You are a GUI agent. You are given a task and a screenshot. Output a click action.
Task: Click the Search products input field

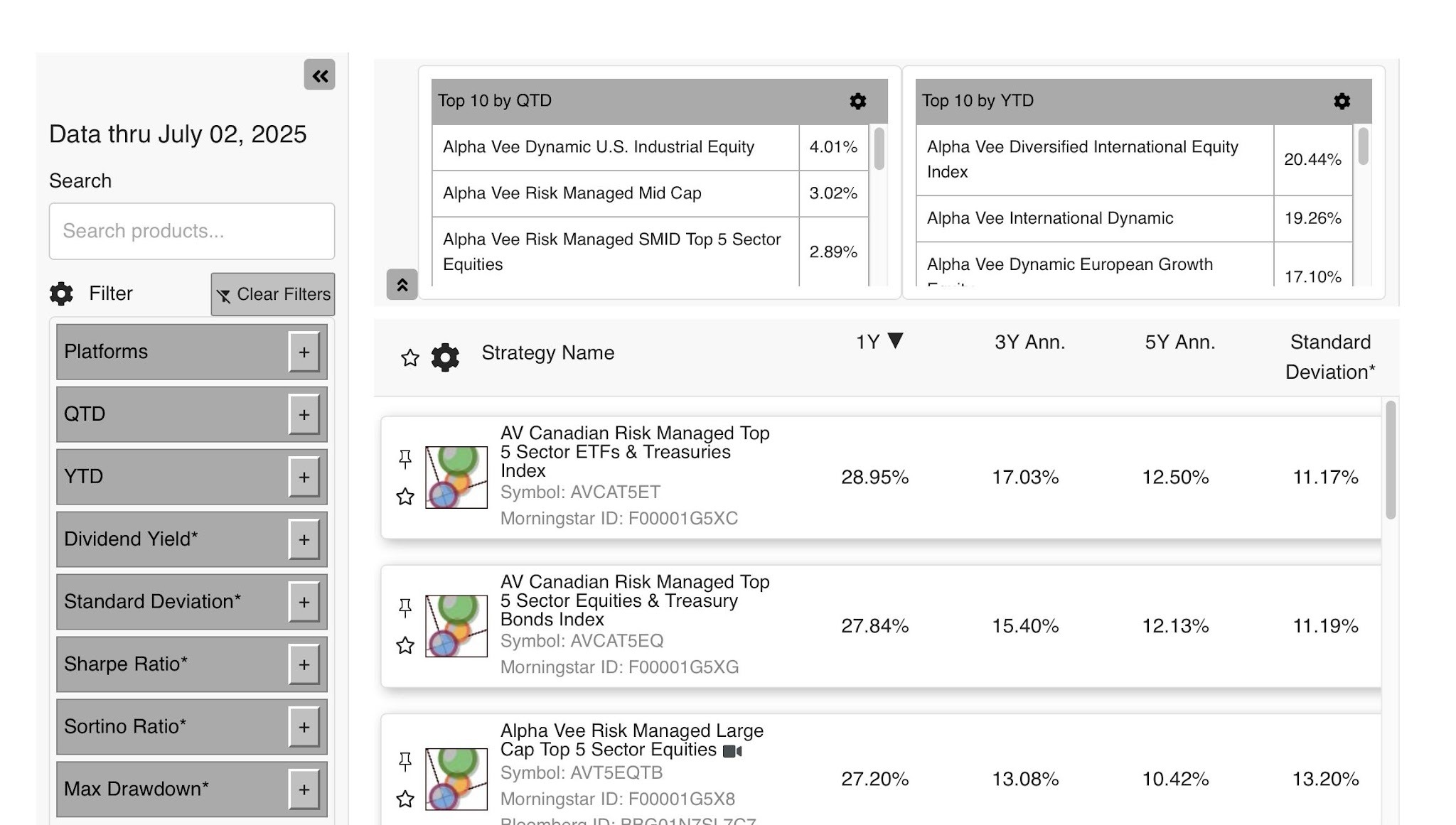coord(191,231)
